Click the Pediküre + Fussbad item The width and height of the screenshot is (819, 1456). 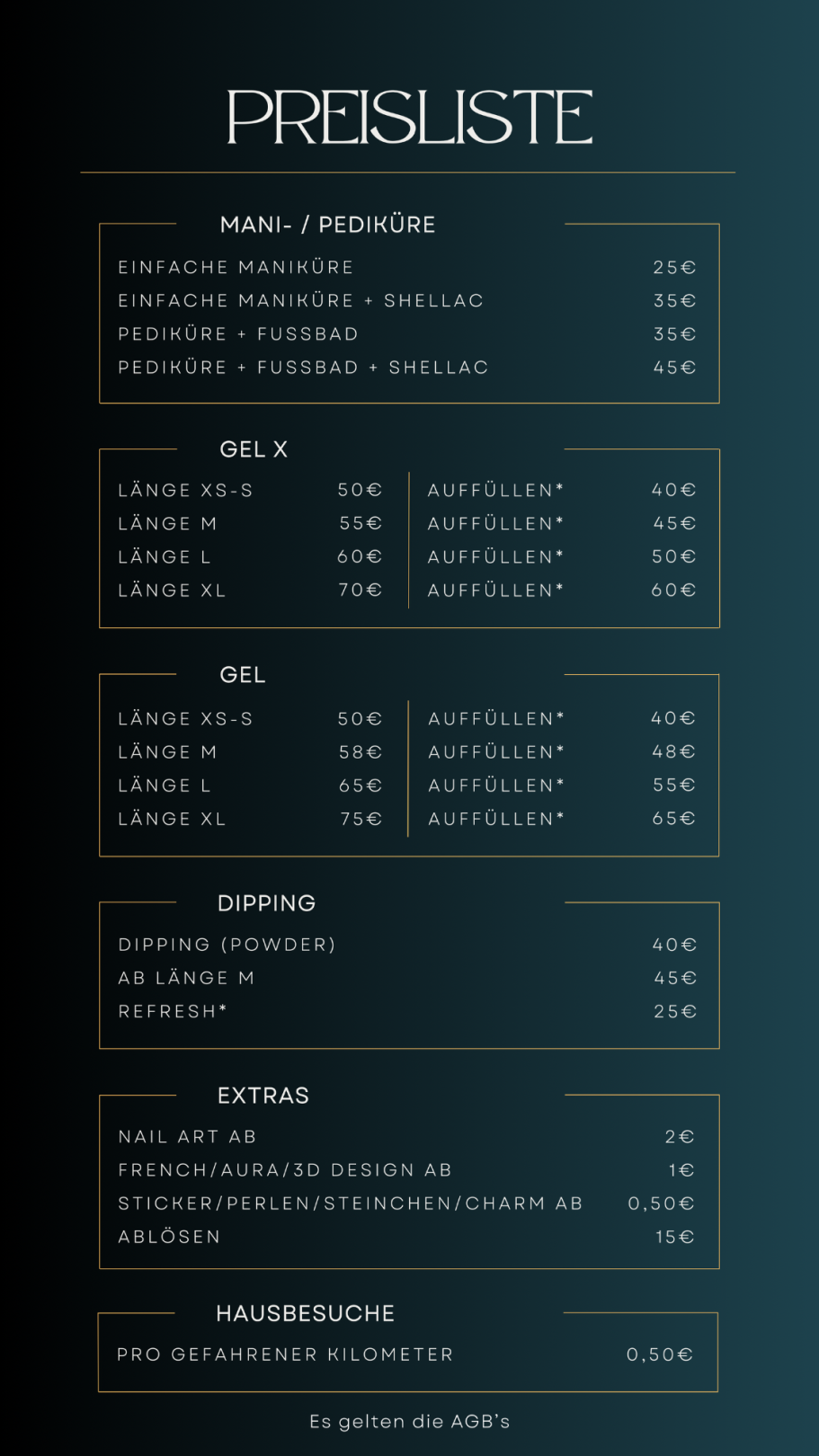(x=238, y=334)
